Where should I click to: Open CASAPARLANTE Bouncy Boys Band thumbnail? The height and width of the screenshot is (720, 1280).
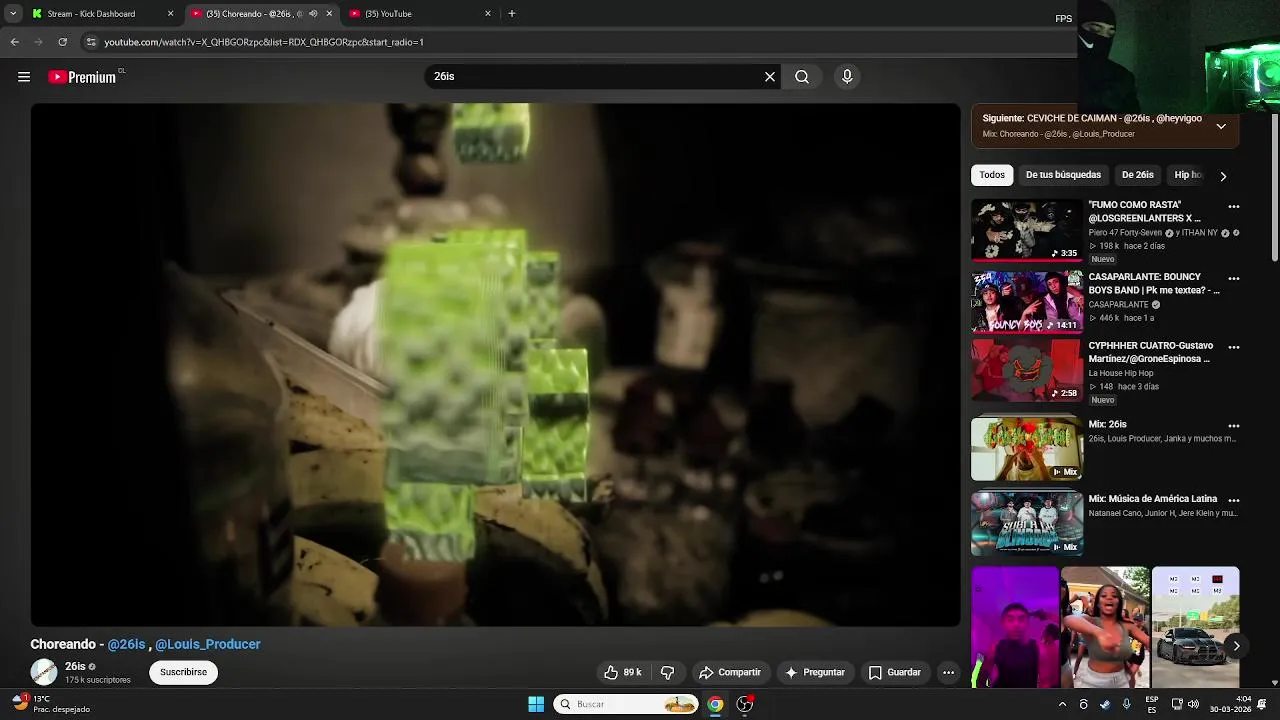pos(1027,302)
